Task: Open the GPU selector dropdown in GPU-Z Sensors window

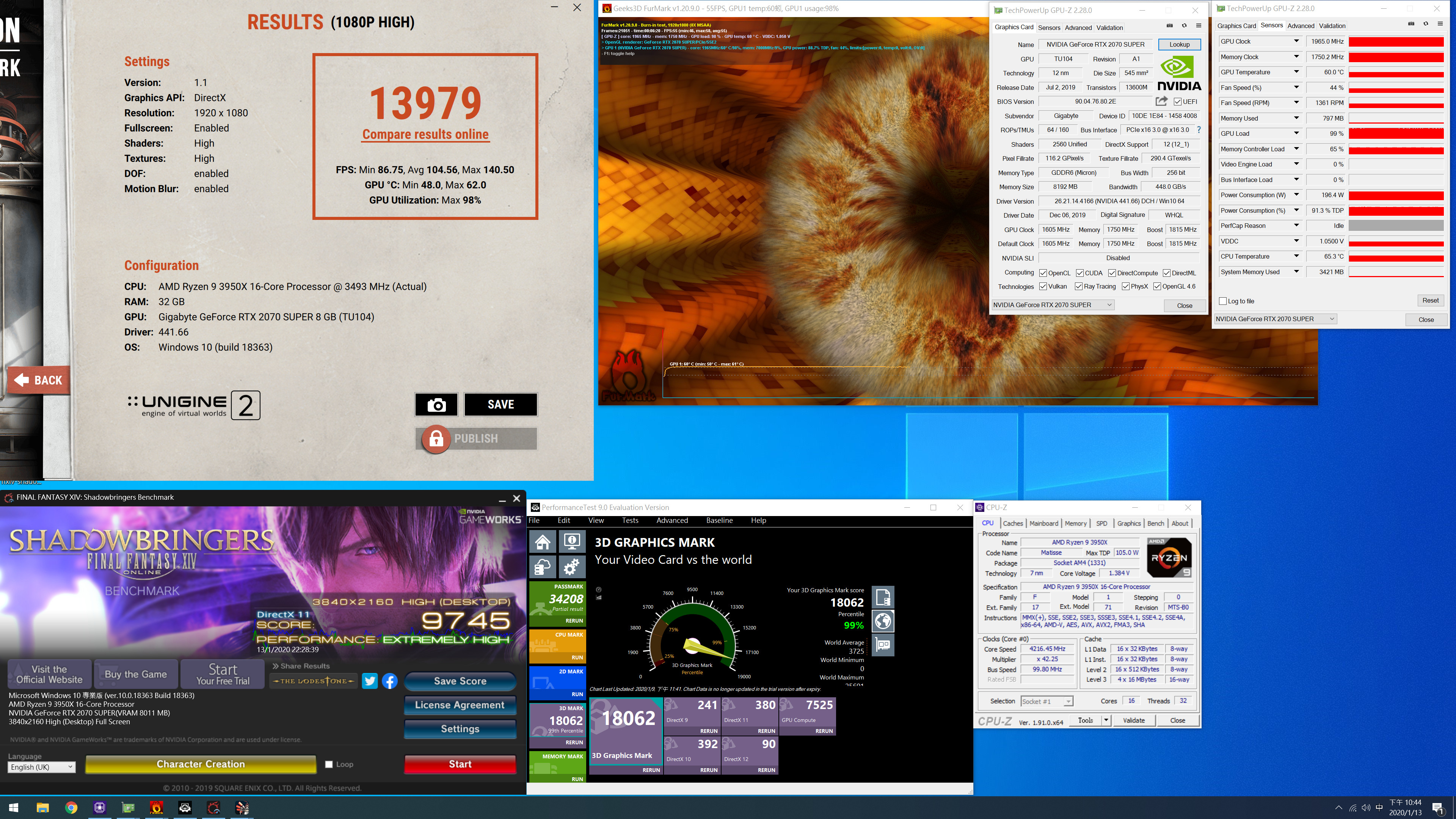Action: [1276, 319]
